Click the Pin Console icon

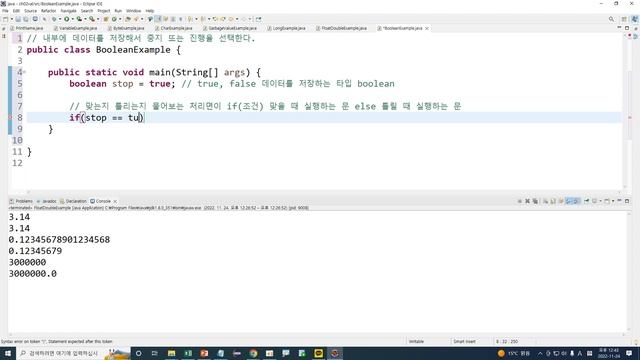tap(587, 201)
